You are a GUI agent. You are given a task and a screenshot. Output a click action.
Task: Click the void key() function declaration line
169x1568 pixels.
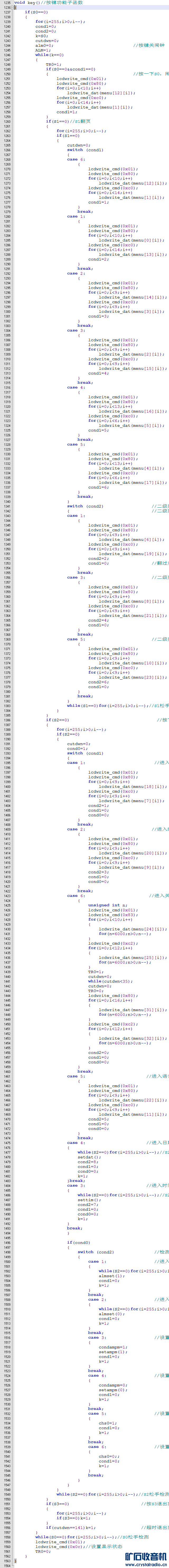click(x=48, y=2)
